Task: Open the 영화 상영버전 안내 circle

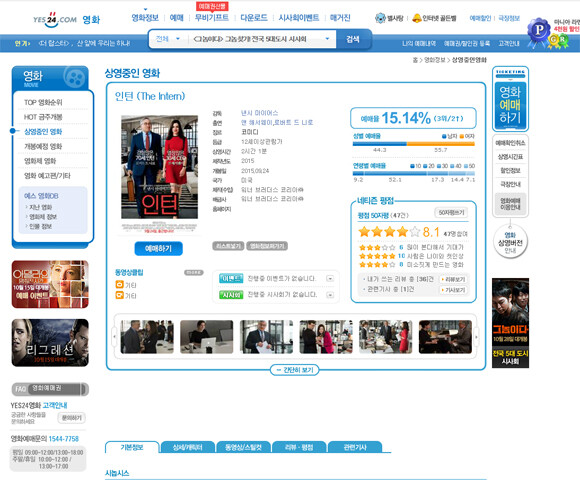Action: point(510,242)
